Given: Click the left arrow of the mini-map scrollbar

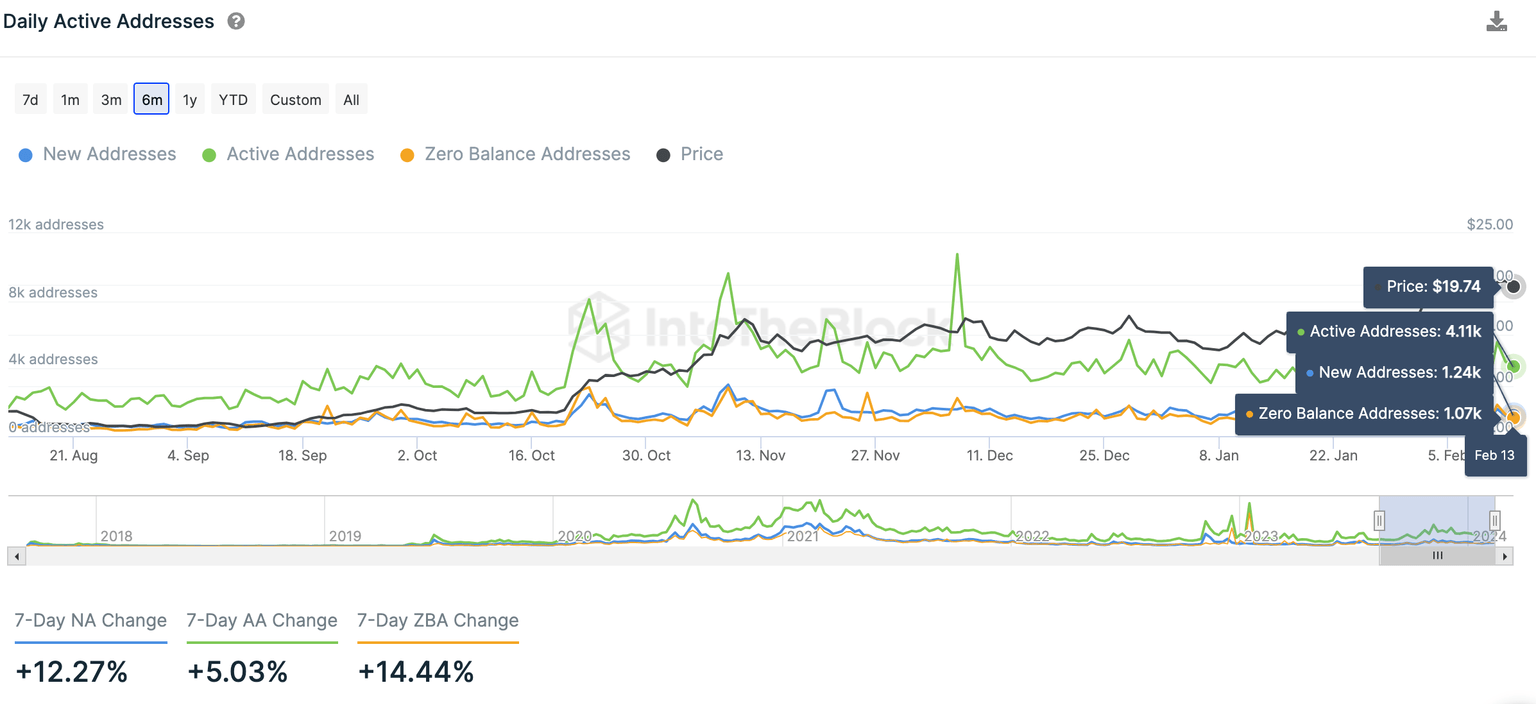Looking at the screenshot, I should click(16, 555).
